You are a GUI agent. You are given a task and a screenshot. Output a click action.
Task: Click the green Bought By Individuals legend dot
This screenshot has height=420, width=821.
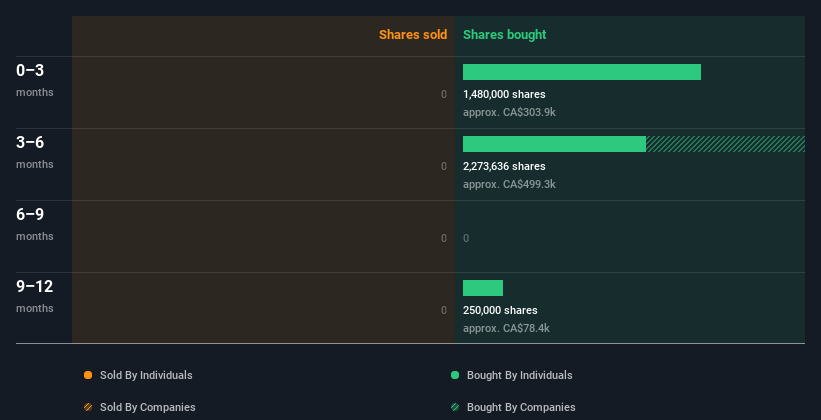pyautogui.click(x=455, y=375)
